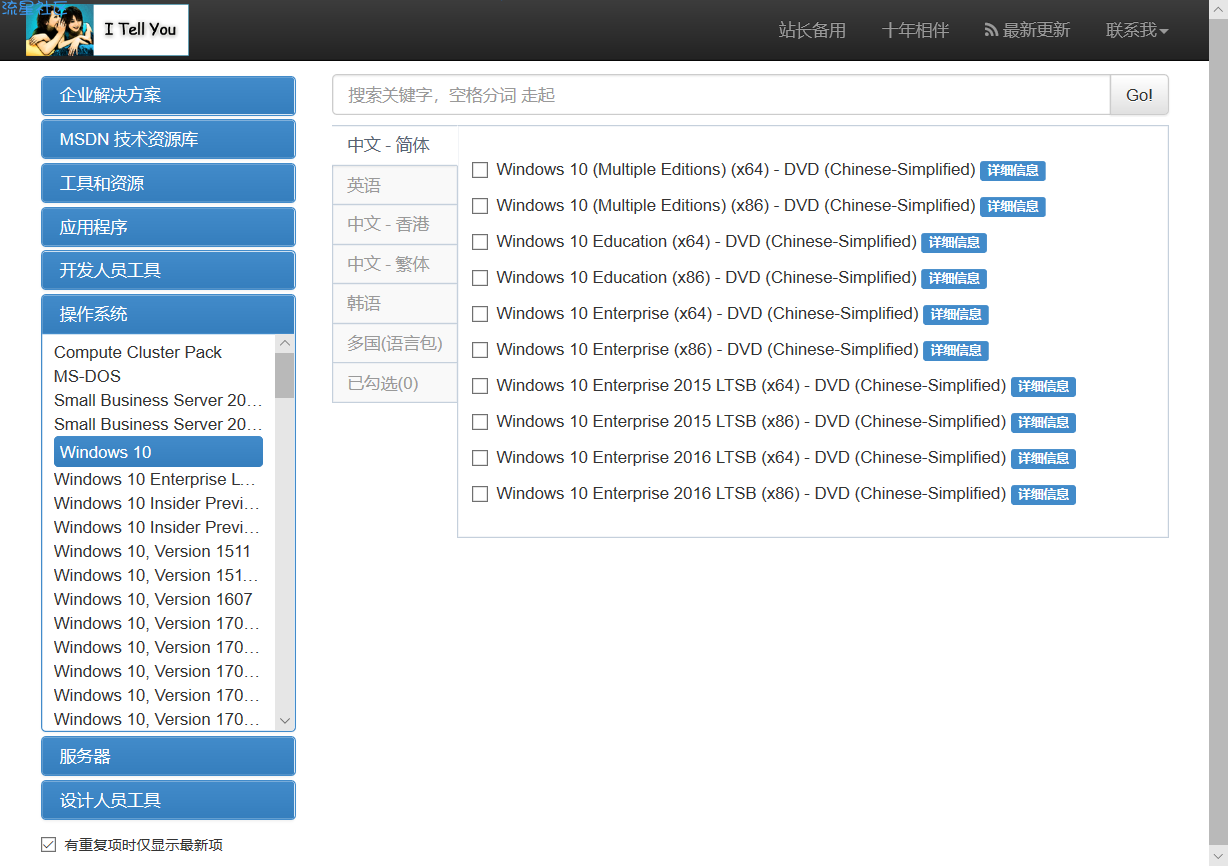The height and width of the screenshot is (866, 1228).
Task: Expand the 应用程序 section
Action: [168, 227]
